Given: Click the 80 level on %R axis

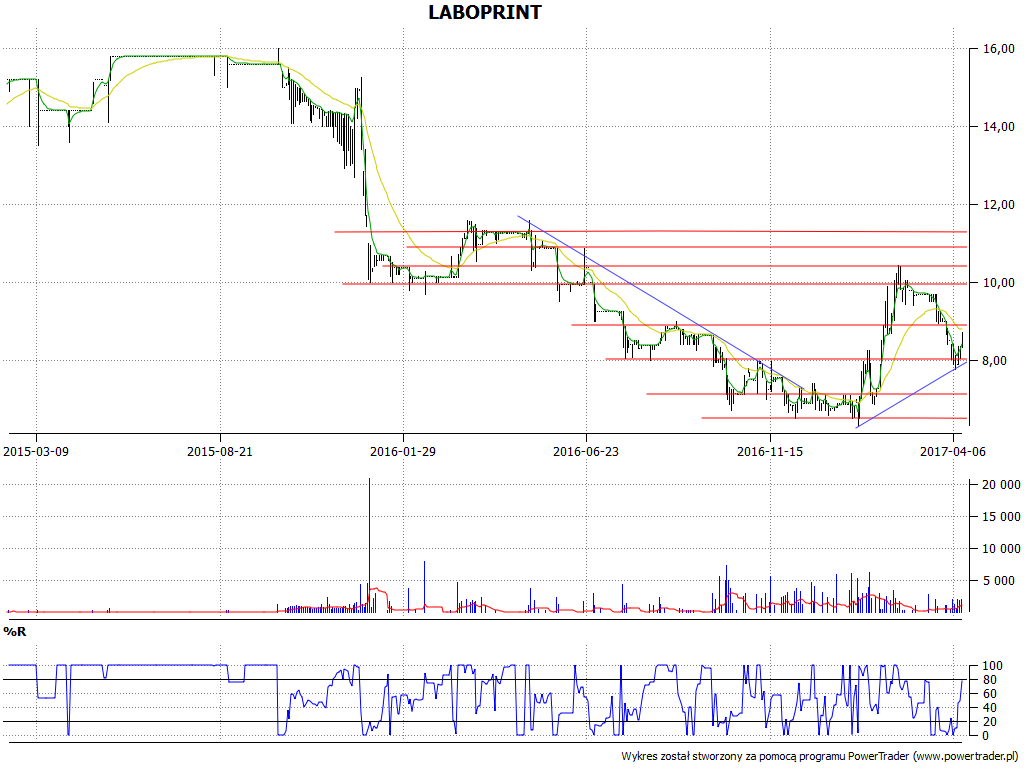Looking at the screenshot, I should pos(990,680).
